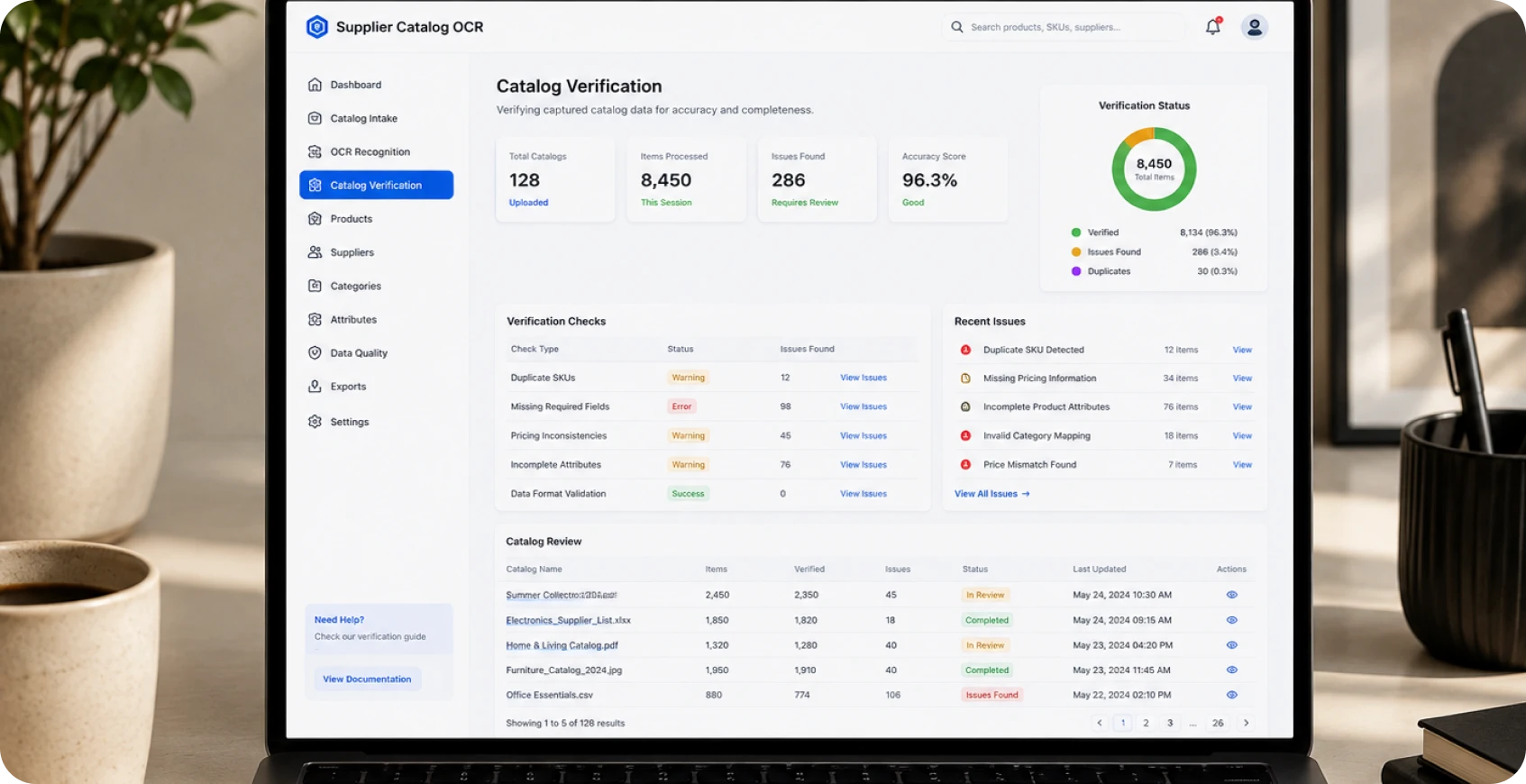The width and height of the screenshot is (1526, 784).
Task: Click the Verification Status donut chart
Action: (x=1154, y=169)
